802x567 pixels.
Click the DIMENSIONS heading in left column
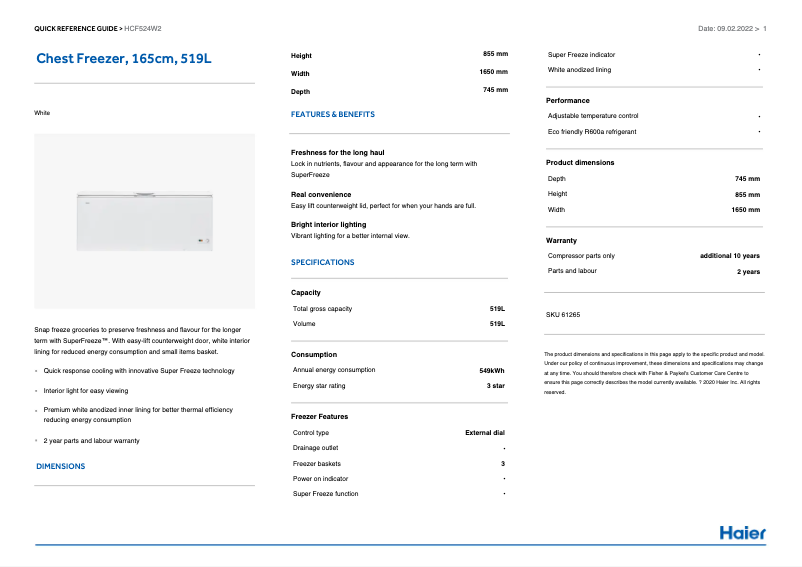pos(60,467)
